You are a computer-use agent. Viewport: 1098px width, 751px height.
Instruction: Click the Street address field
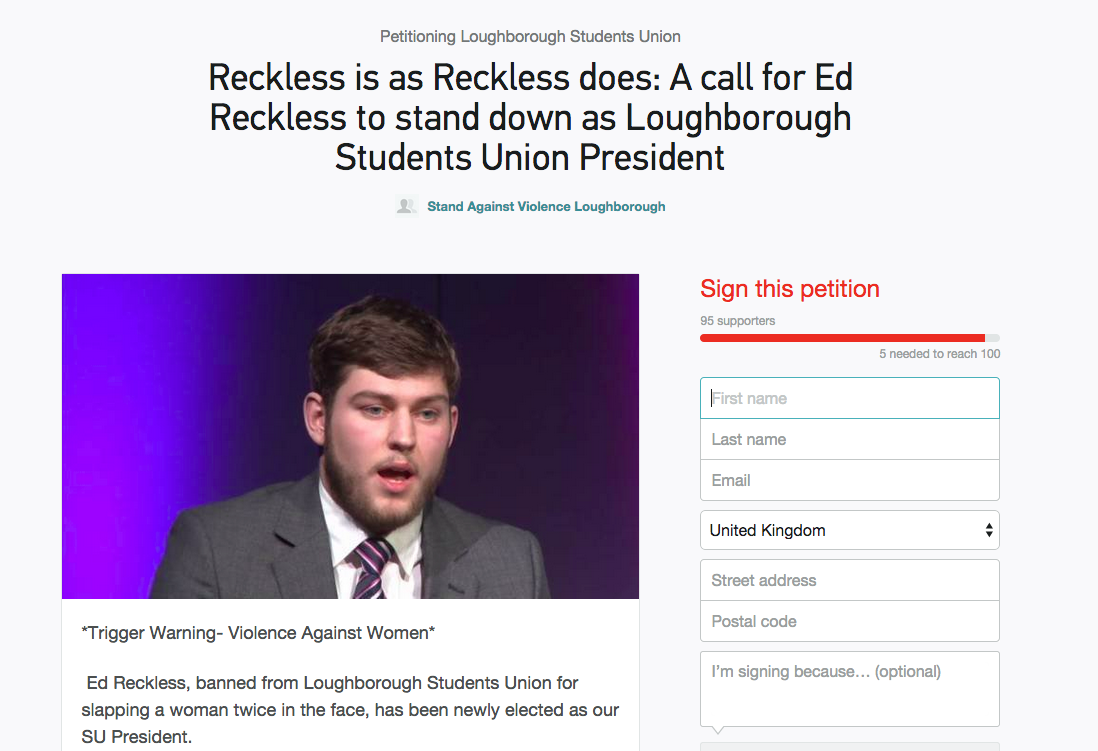pyautogui.click(x=849, y=580)
